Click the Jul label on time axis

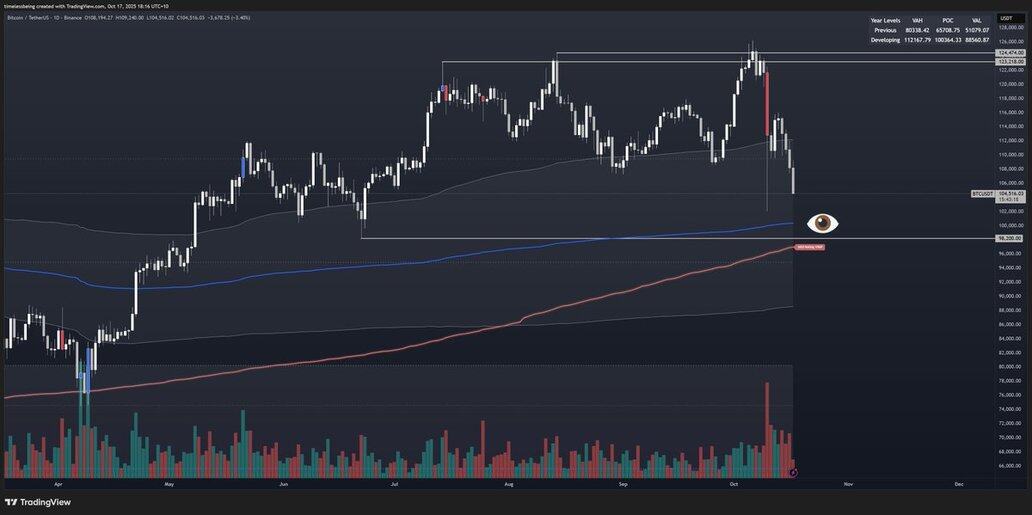click(x=395, y=484)
